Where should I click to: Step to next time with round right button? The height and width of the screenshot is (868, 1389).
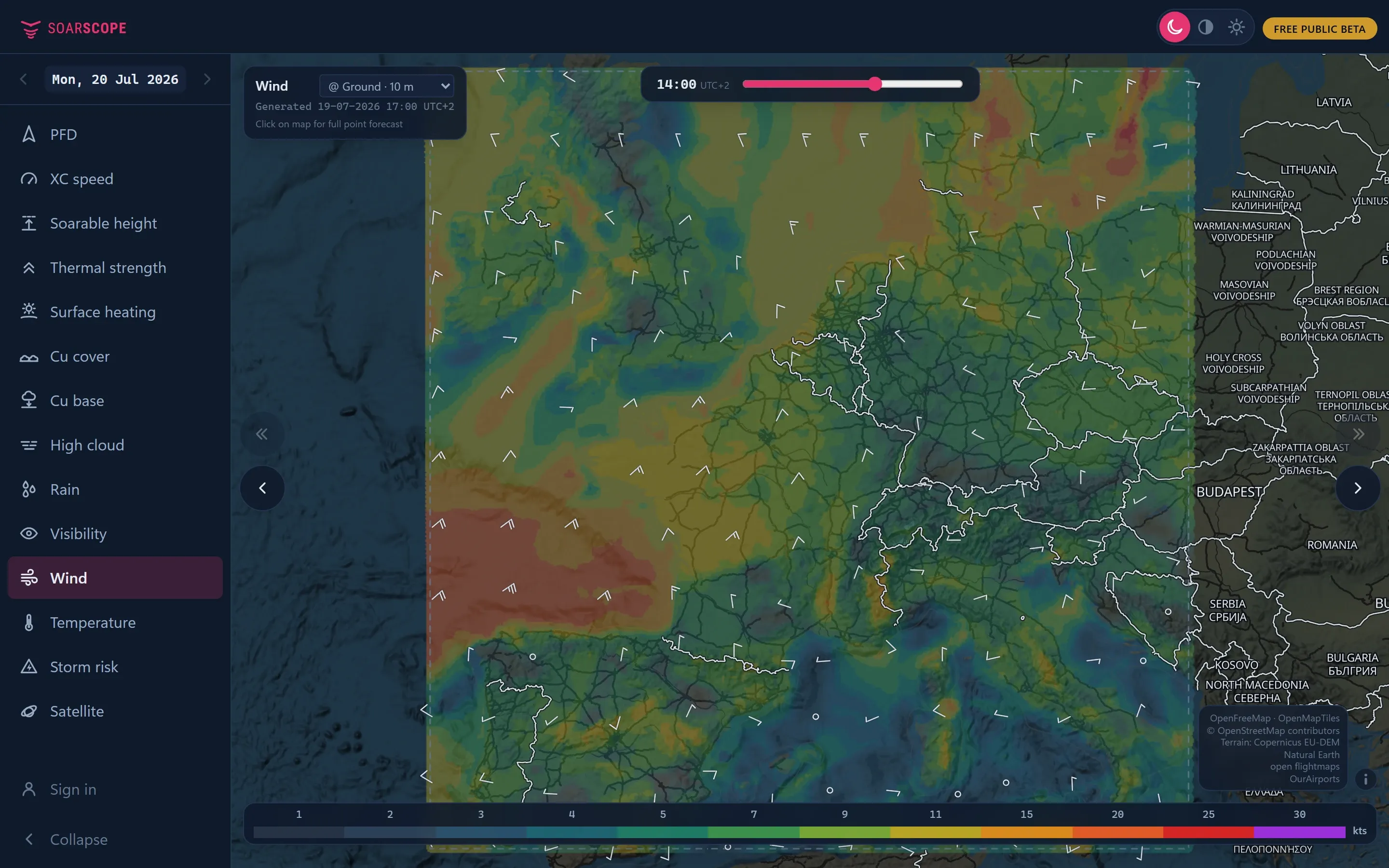pos(1358,488)
